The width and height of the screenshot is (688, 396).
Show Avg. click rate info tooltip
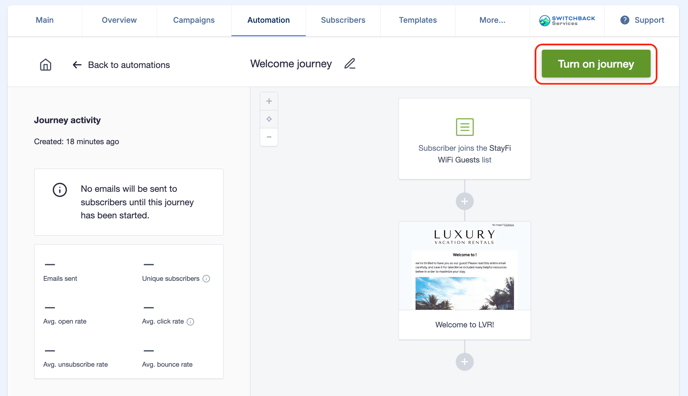coord(190,321)
